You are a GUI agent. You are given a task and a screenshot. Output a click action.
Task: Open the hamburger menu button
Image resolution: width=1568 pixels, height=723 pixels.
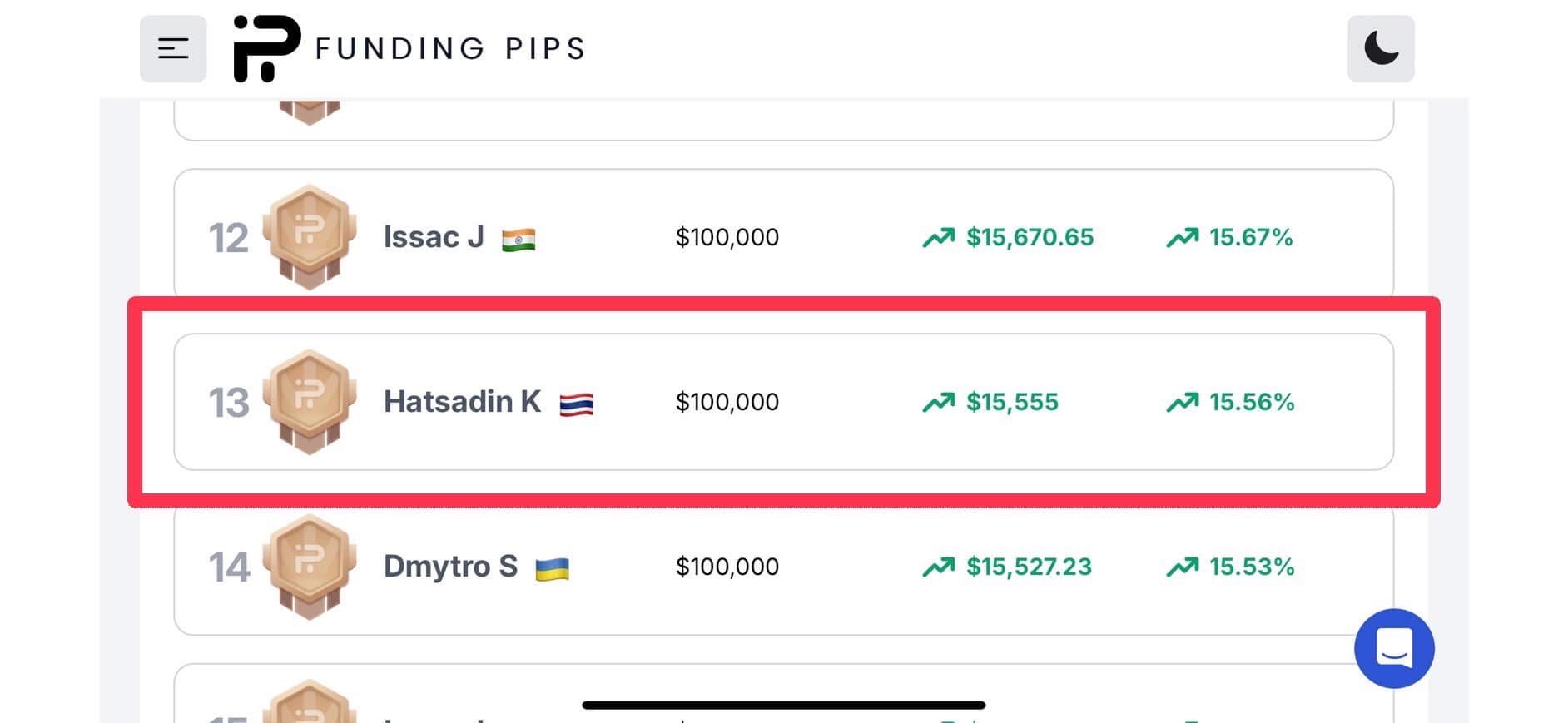coord(173,48)
